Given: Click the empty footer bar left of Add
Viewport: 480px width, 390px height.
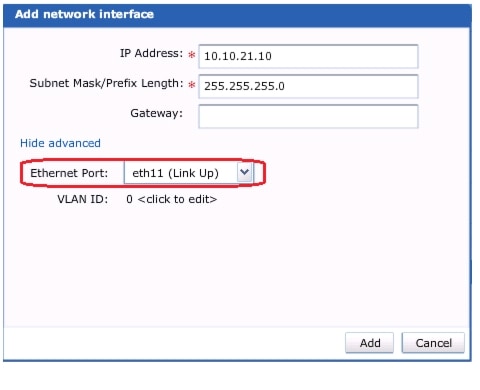Looking at the screenshot, I should [x=174, y=343].
